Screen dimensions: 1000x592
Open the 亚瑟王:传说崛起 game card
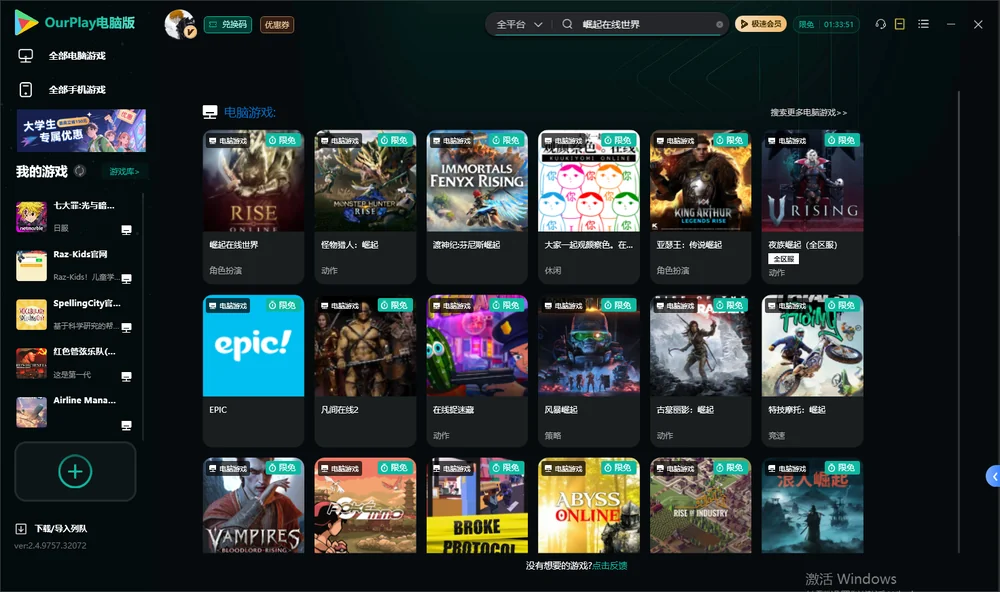tap(701, 207)
